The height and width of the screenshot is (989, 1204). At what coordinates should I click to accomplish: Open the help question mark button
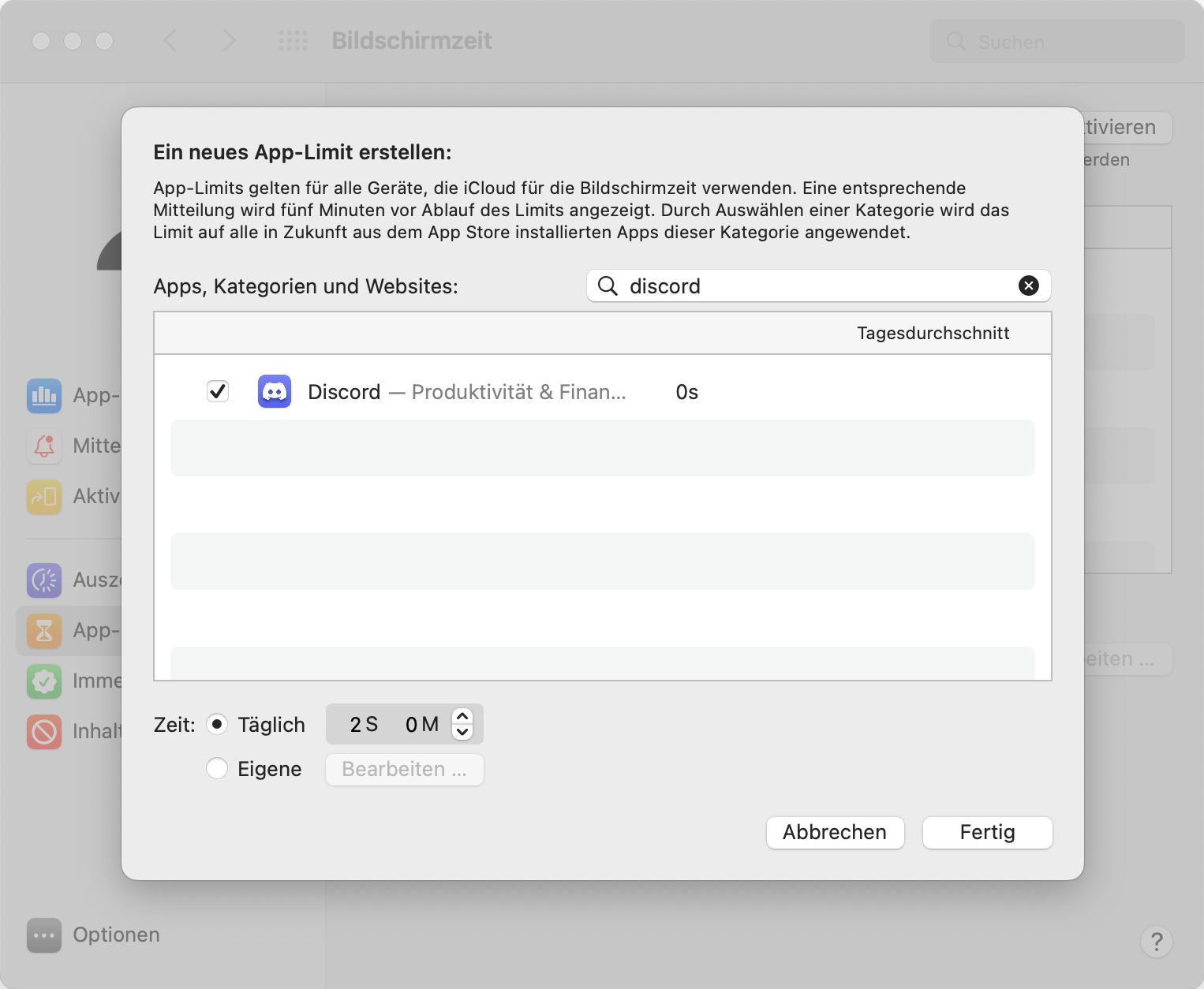[1157, 941]
